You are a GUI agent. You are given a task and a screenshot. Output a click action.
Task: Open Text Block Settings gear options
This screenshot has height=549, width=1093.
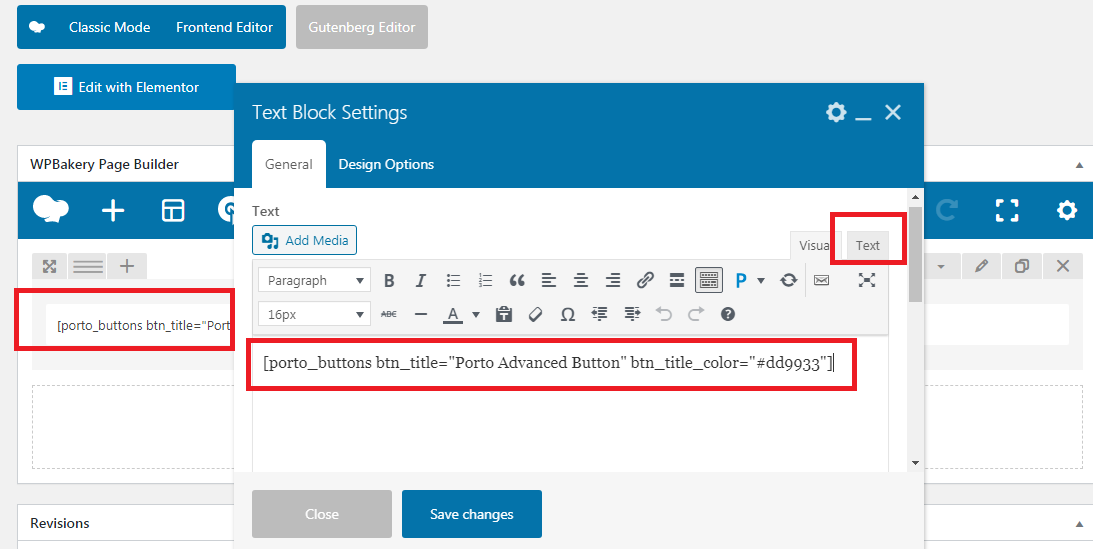[x=836, y=112]
